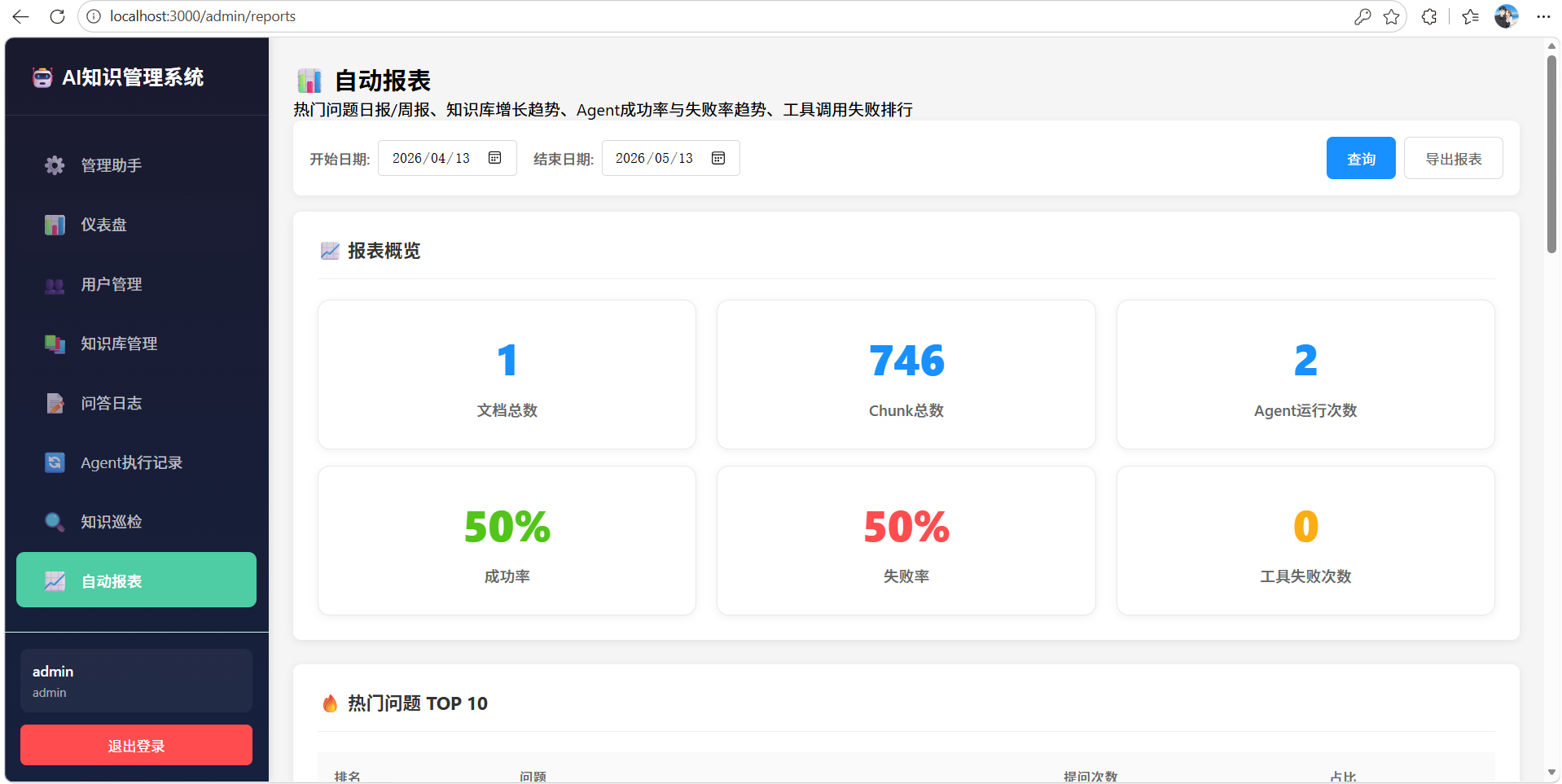Click the robot logo icon beside AI知识管理系统
The width and height of the screenshot is (1562, 784).
42,77
